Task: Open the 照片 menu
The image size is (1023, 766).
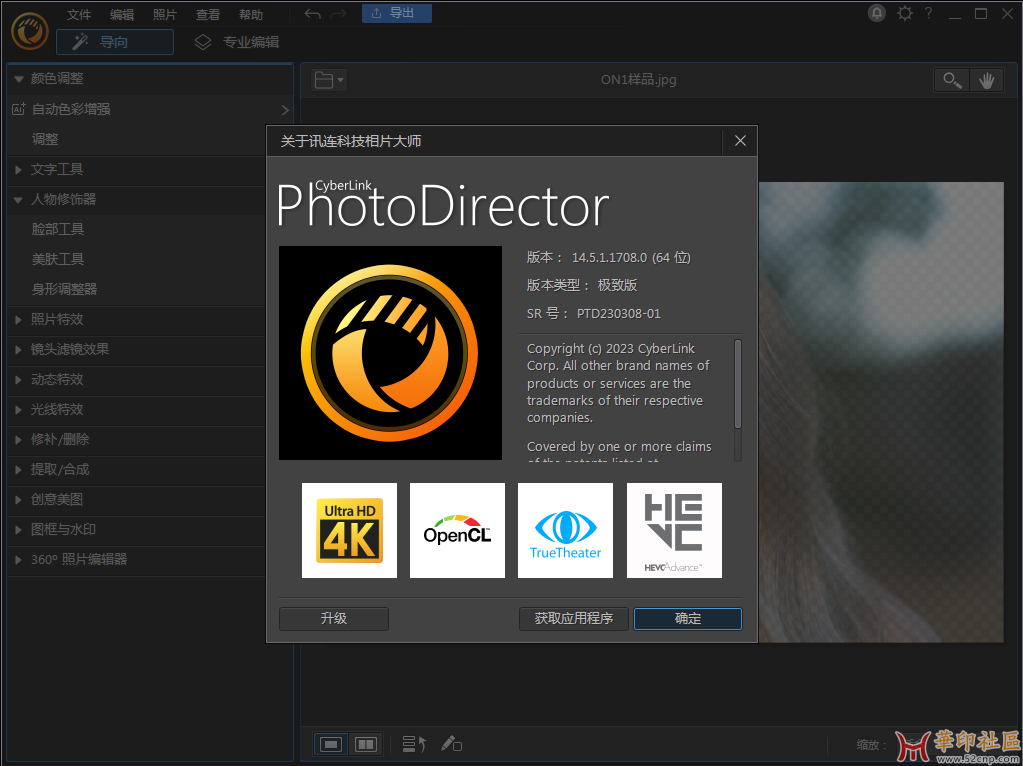Action: (165, 14)
